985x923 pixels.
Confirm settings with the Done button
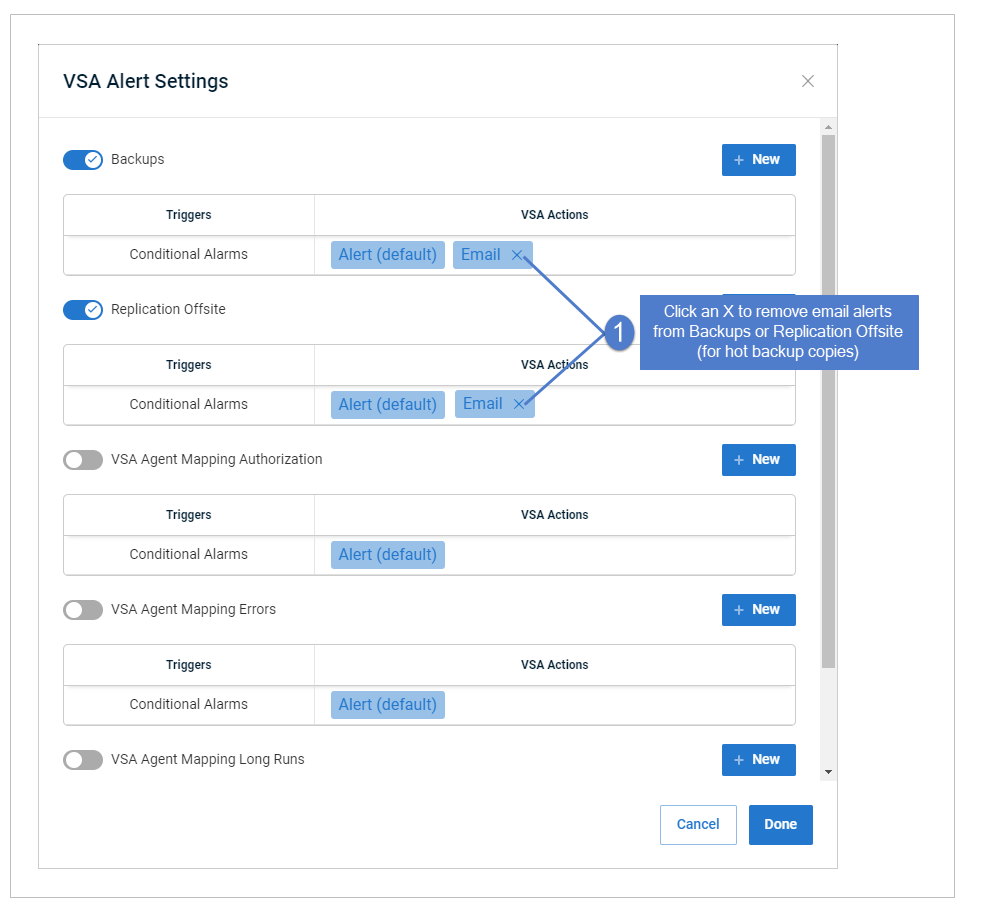tap(780, 824)
